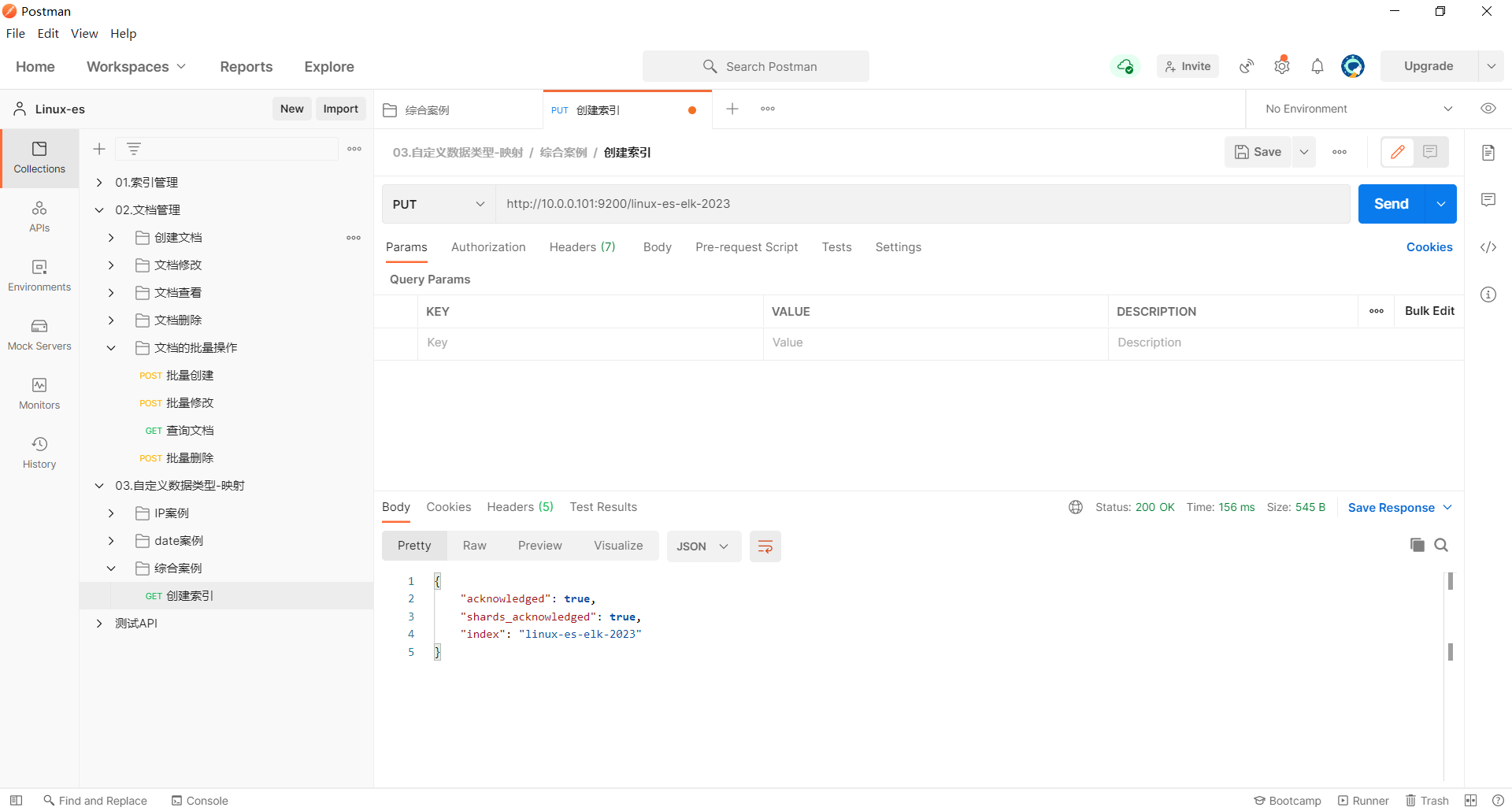The image size is (1512, 811).
Task: Click the Invite button
Action: coord(1188,66)
